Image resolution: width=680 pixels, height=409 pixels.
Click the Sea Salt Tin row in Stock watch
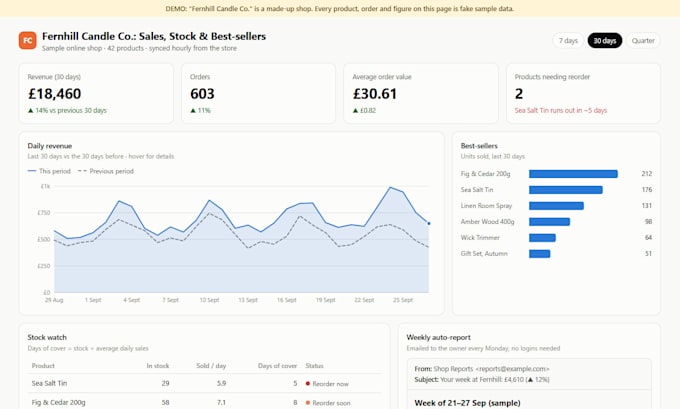(x=205, y=383)
